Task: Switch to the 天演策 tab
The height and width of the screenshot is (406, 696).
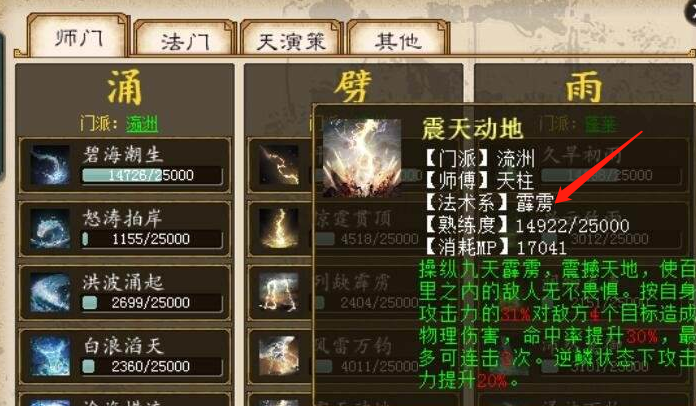Action: coord(291,41)
